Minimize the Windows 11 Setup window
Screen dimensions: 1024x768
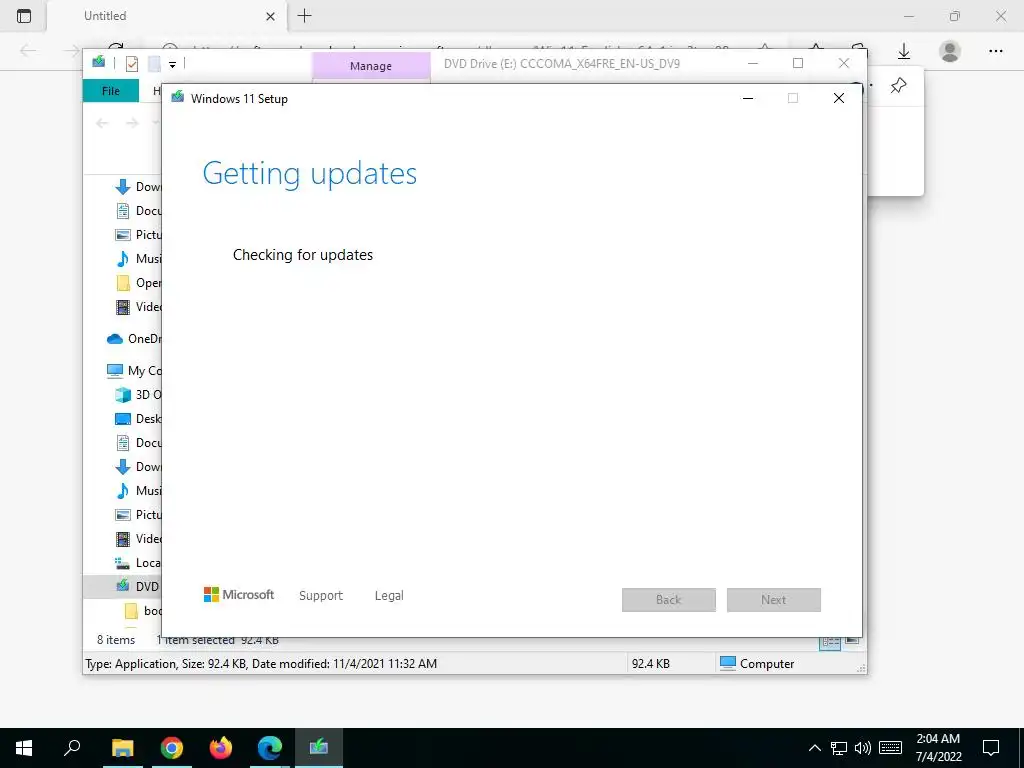[x=748, y=98]
